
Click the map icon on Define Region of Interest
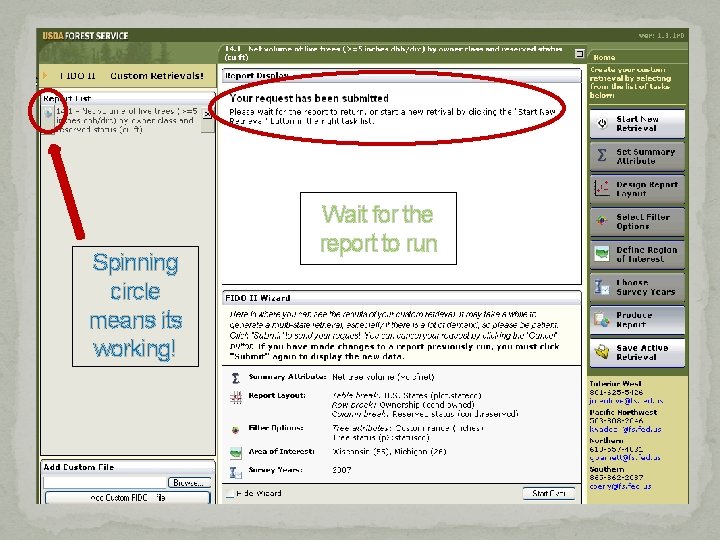coord(602,253)
